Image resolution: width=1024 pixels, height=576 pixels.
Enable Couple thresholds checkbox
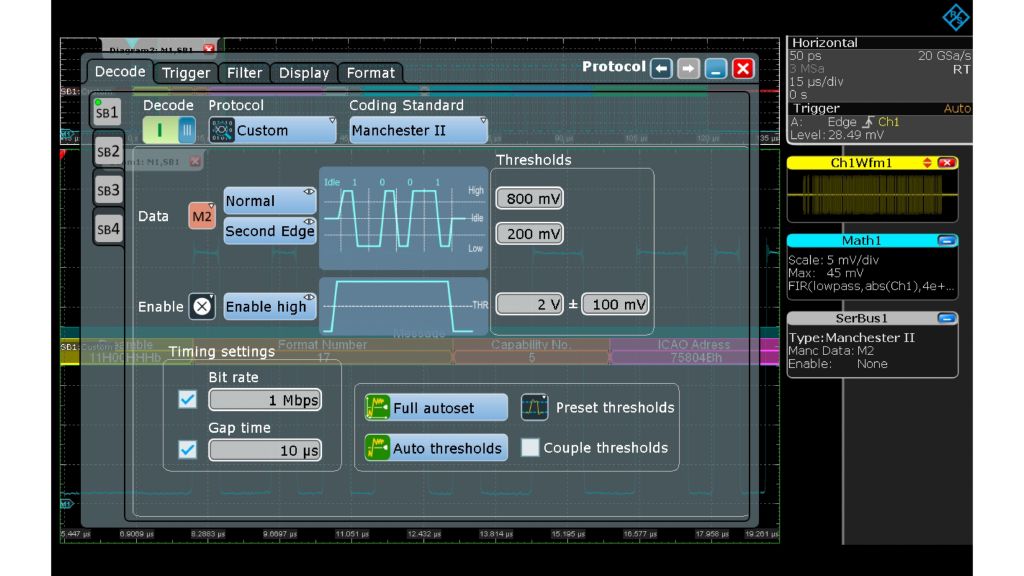tap(530, 448)
